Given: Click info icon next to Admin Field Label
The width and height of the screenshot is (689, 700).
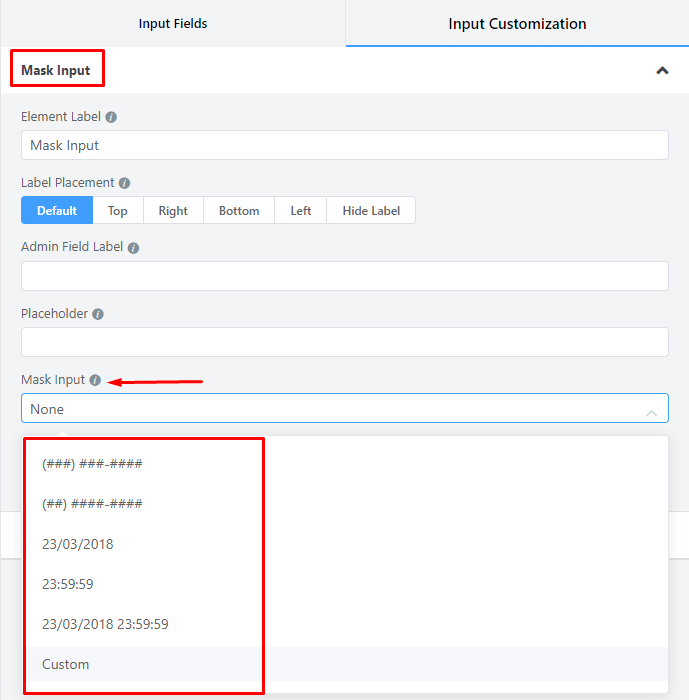Looking at the screenshot, I should (133, 247).
